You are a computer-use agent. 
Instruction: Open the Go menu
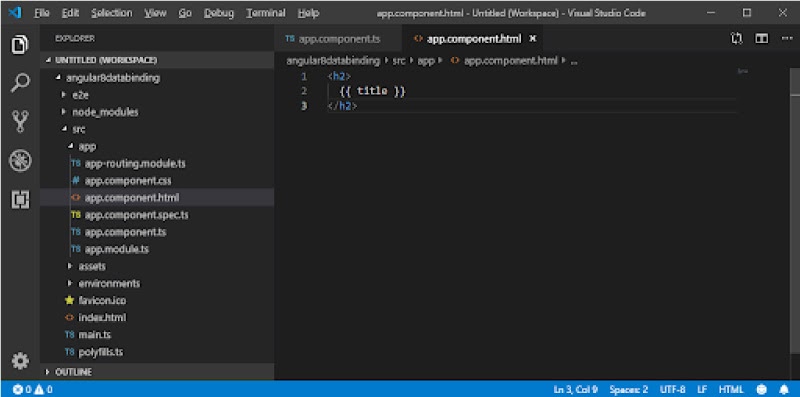(x=185, y=13)
